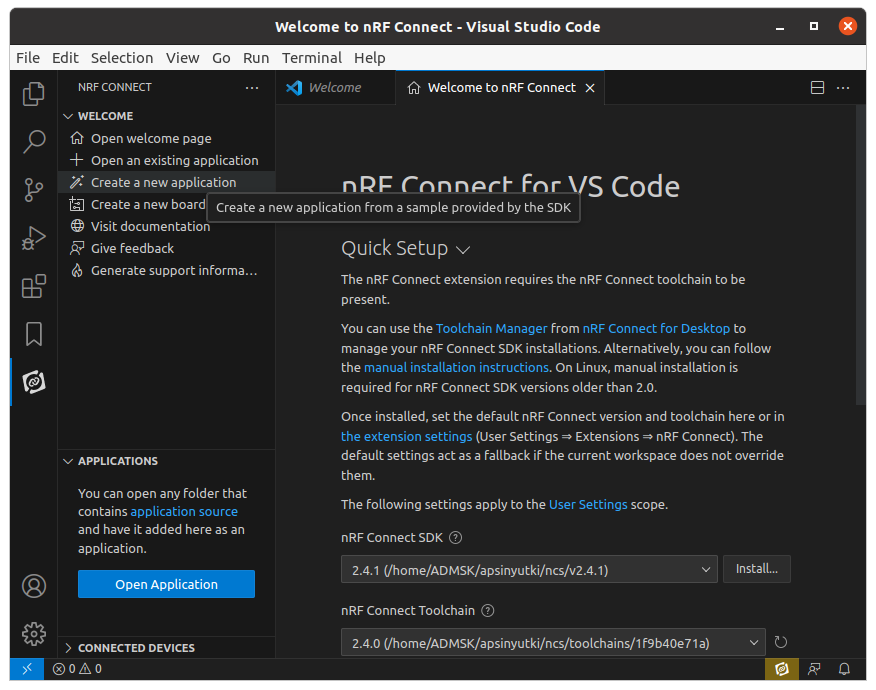Click help icon beside nRF Connect SDK
The height and width of the screenshot is (690, 876).
click(x=456, y=537)
